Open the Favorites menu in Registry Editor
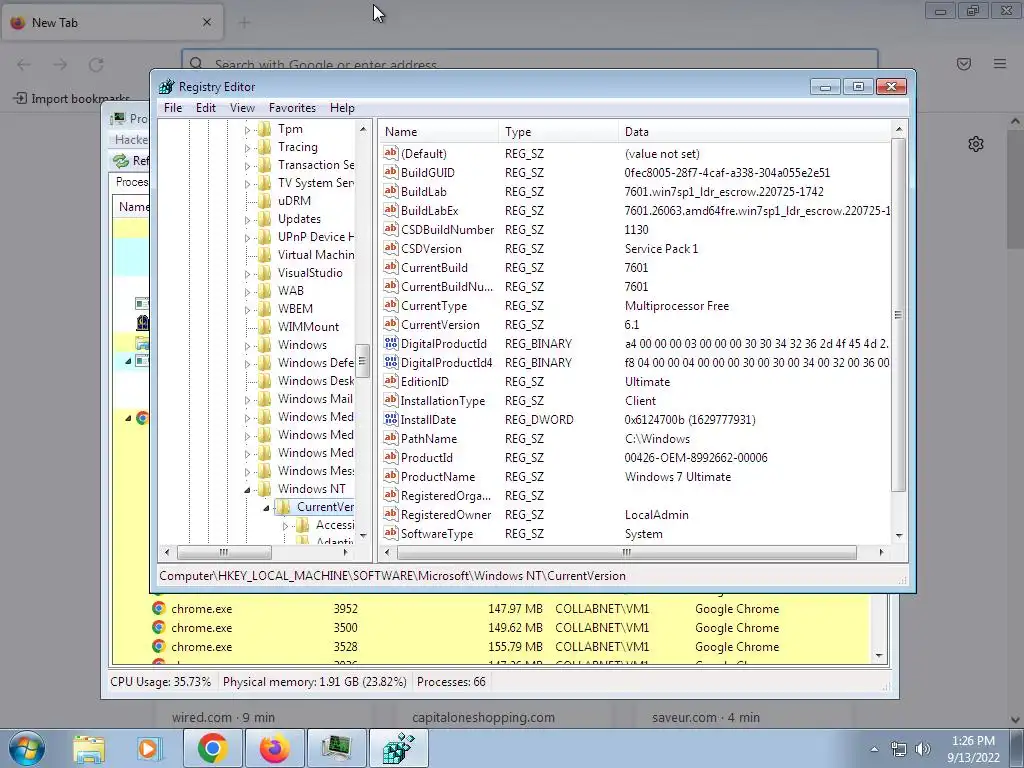1024x768 pixels. [x=292, y=108]
